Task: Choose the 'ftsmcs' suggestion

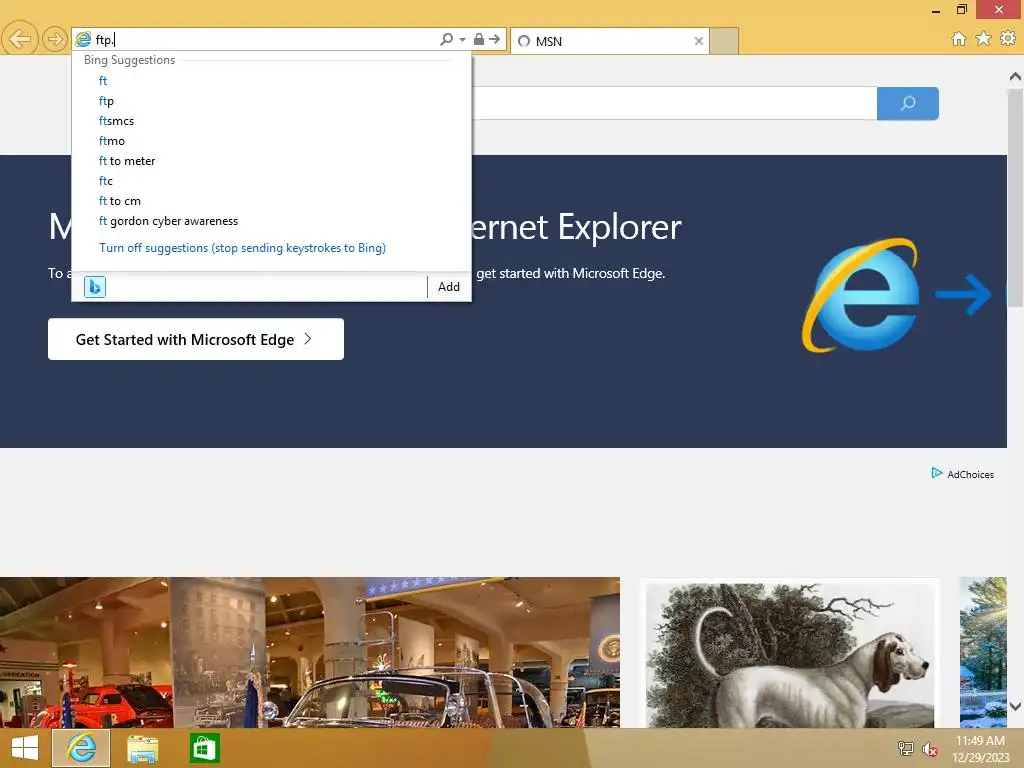Action: tap(271, 121)
